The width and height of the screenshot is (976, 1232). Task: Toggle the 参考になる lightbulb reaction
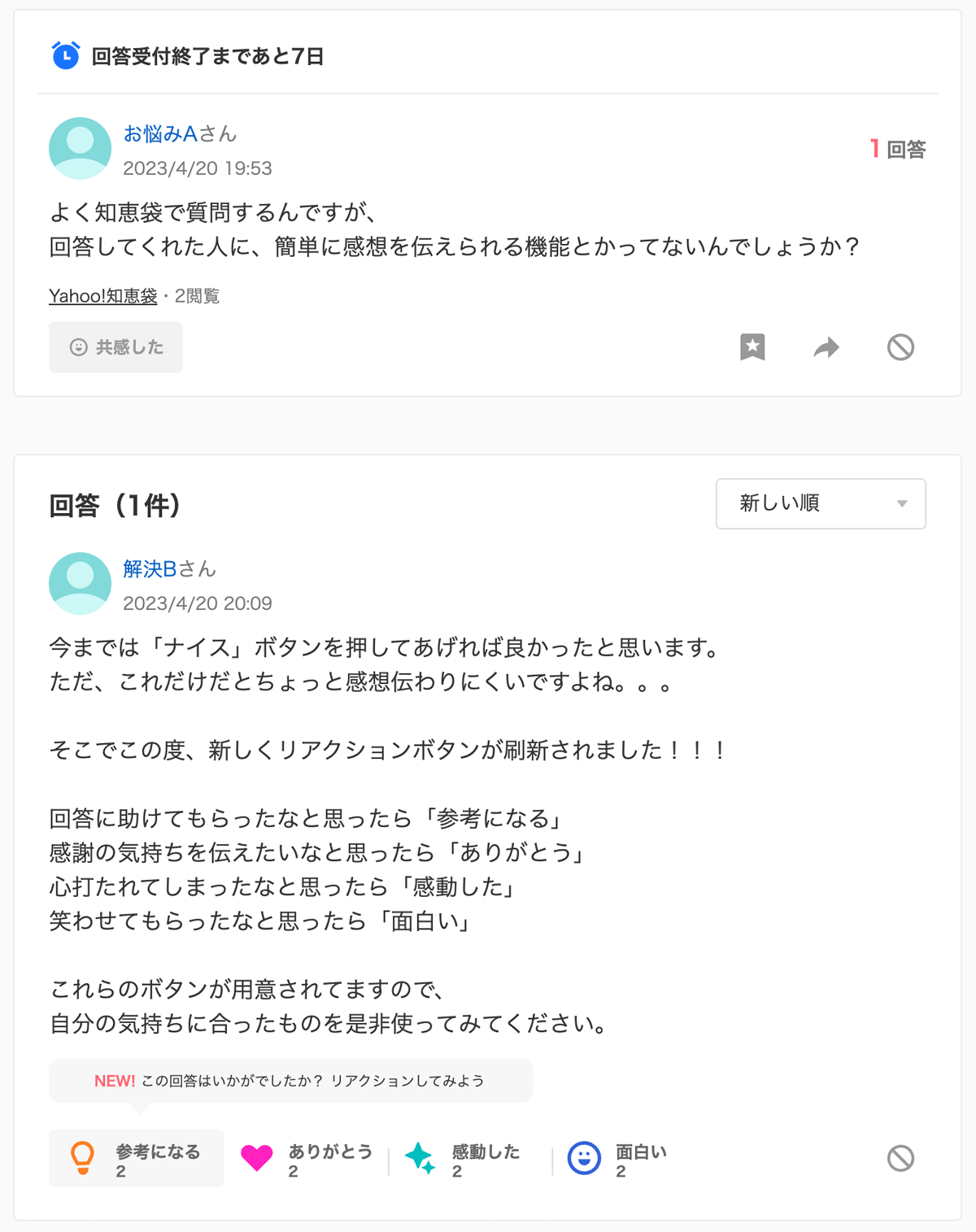tap(136, 1158)
